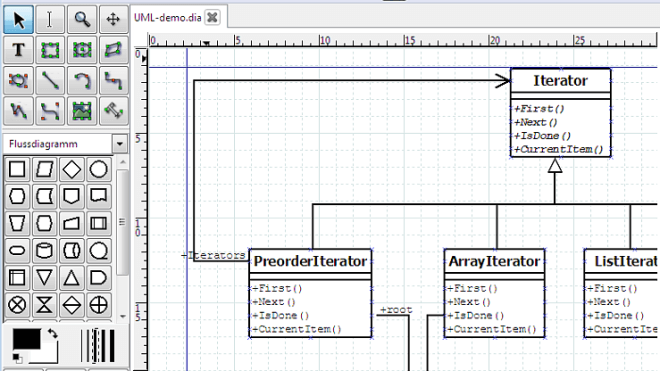Click +IsDone() in the ArrayIterator class

click(475, 315)
